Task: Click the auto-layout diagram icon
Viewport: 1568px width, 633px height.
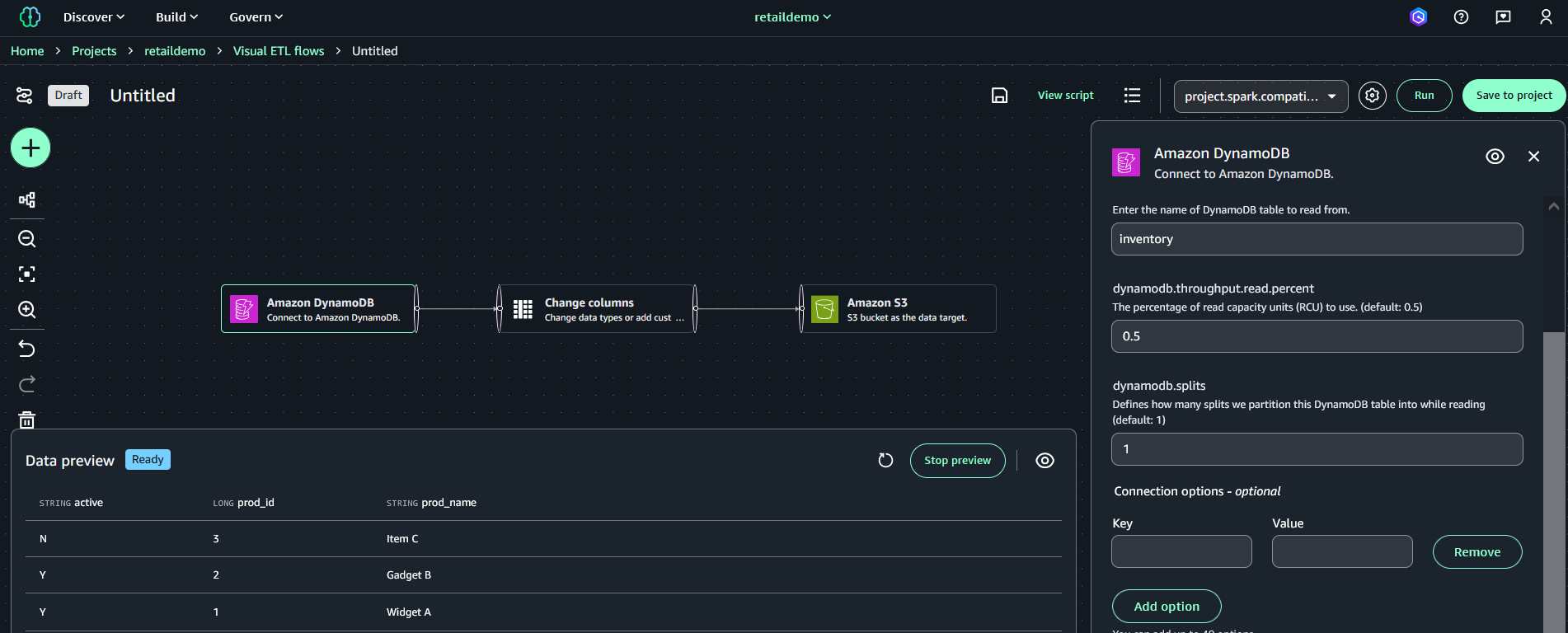Action: (x=26, y=199)
